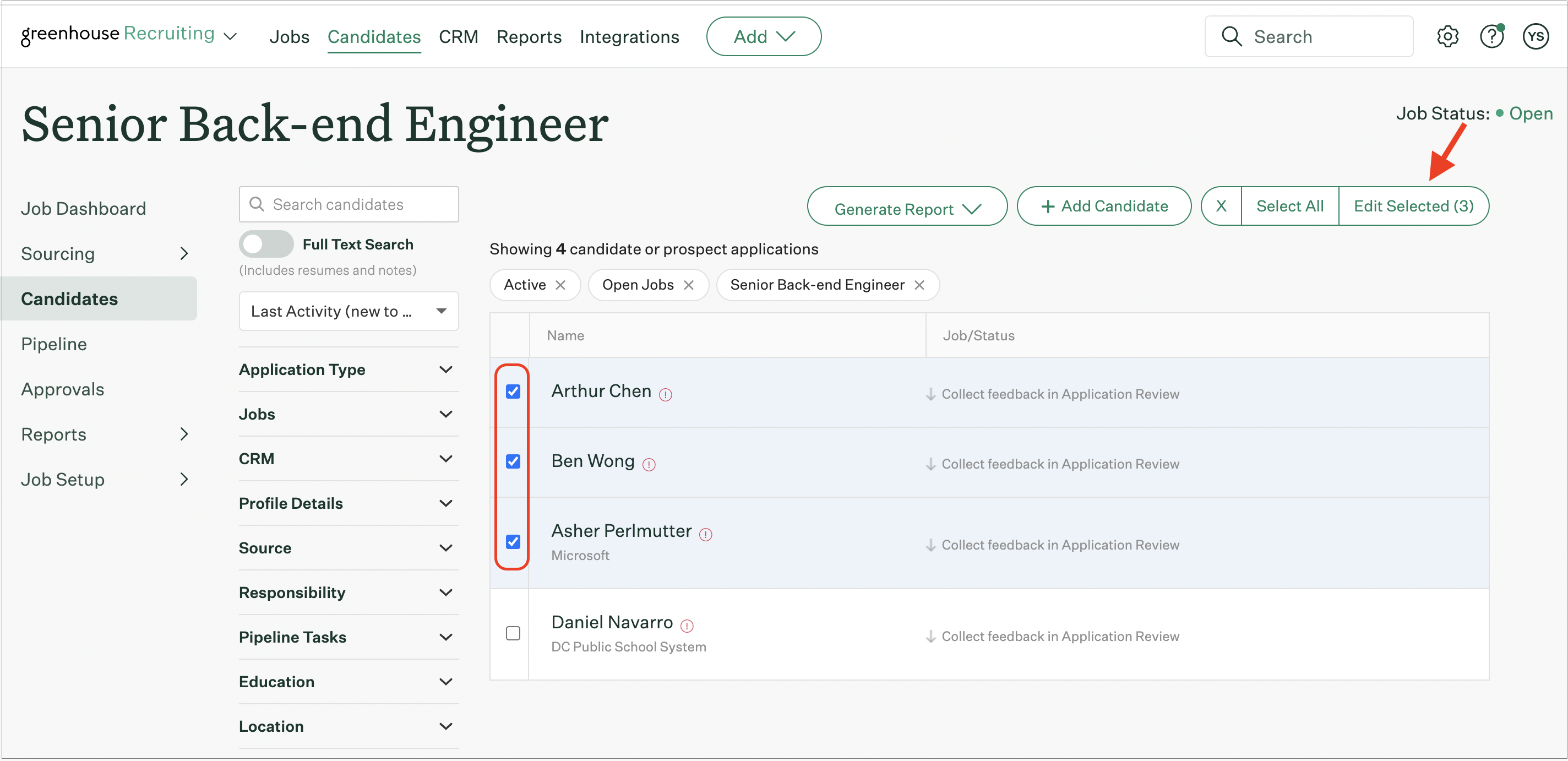Image resolution: width=1568 pixels, height=761 pixels.
Task: Select Candidates in the sidebar
Action: [99, 298]
